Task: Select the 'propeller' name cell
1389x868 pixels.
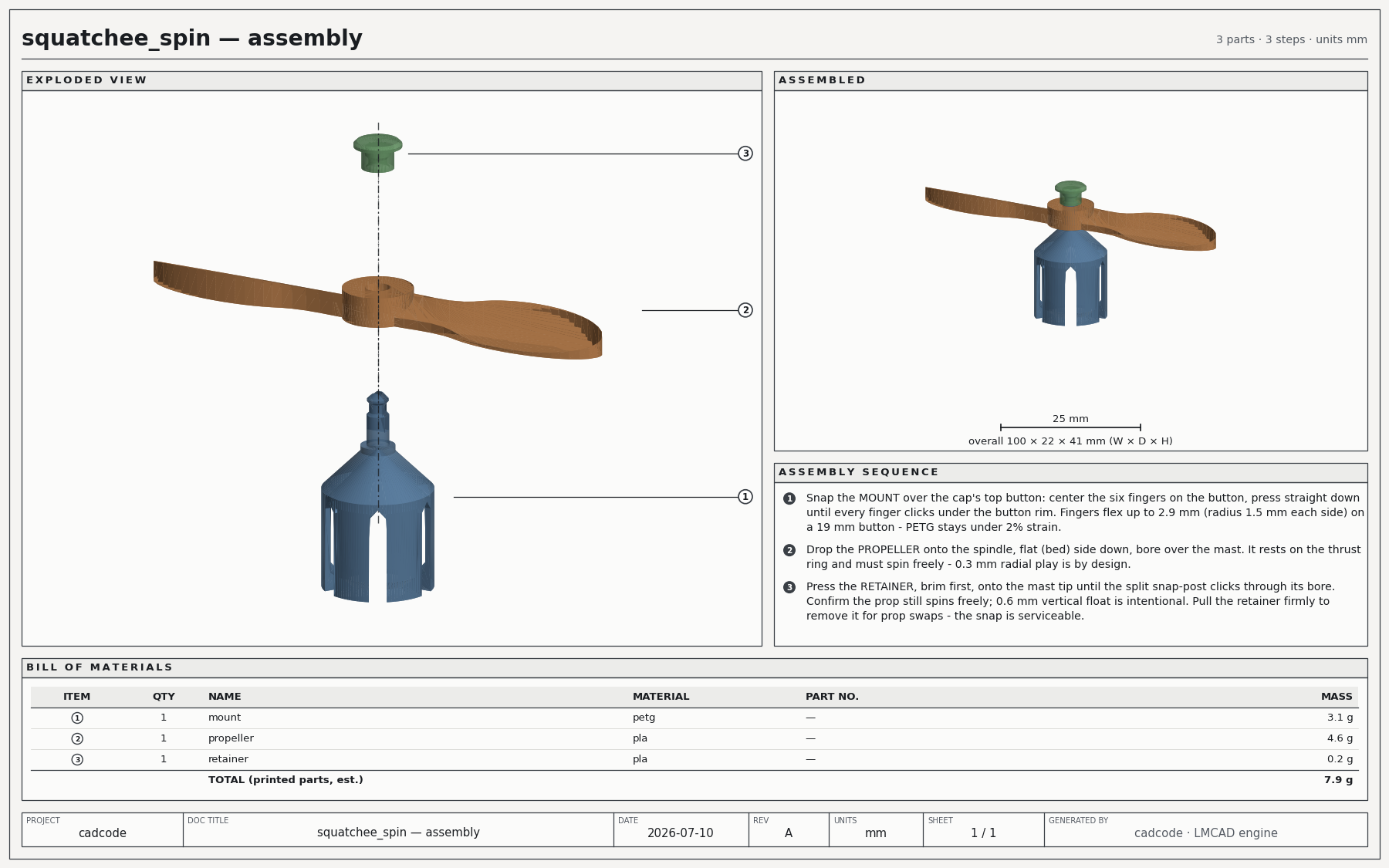Action: (231, 738)
